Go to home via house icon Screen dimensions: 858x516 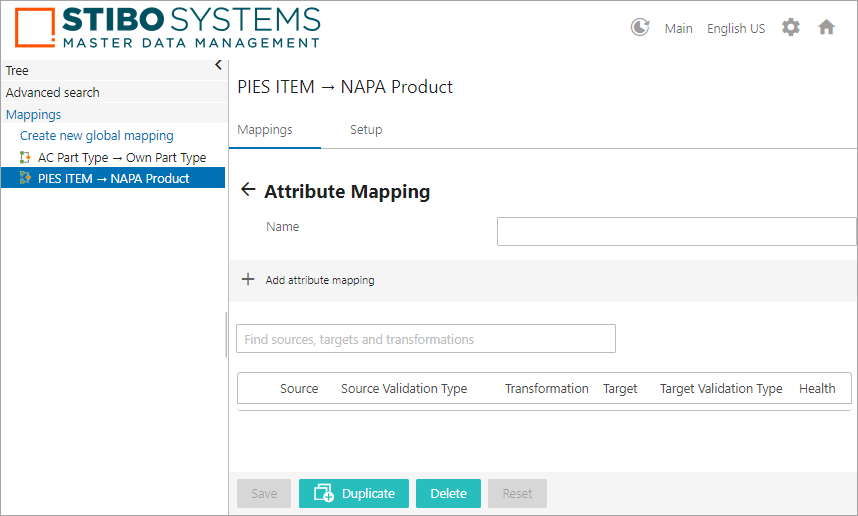(826, 28)
